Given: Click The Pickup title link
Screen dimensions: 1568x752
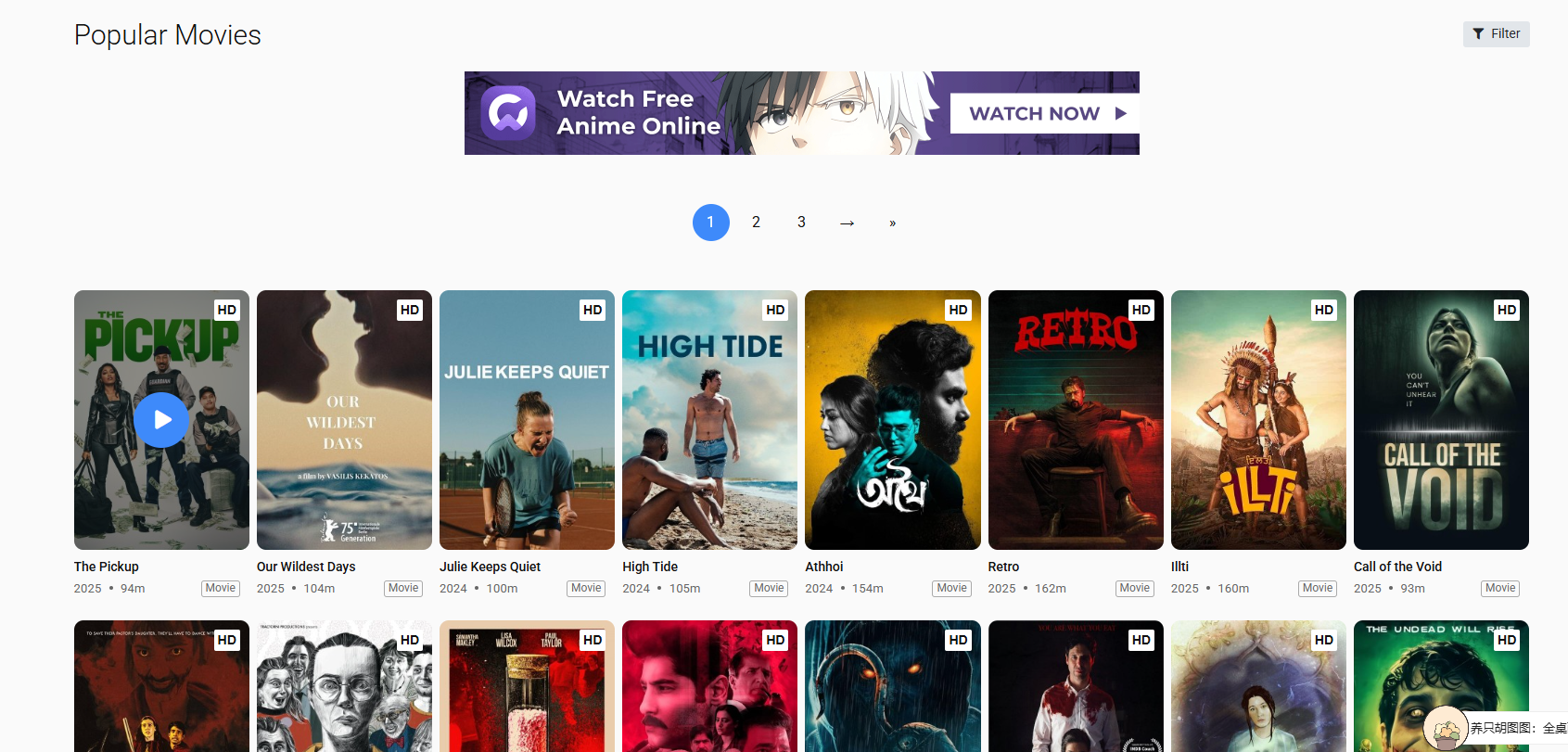Looking at the screenshot, I should coord(107,567).
